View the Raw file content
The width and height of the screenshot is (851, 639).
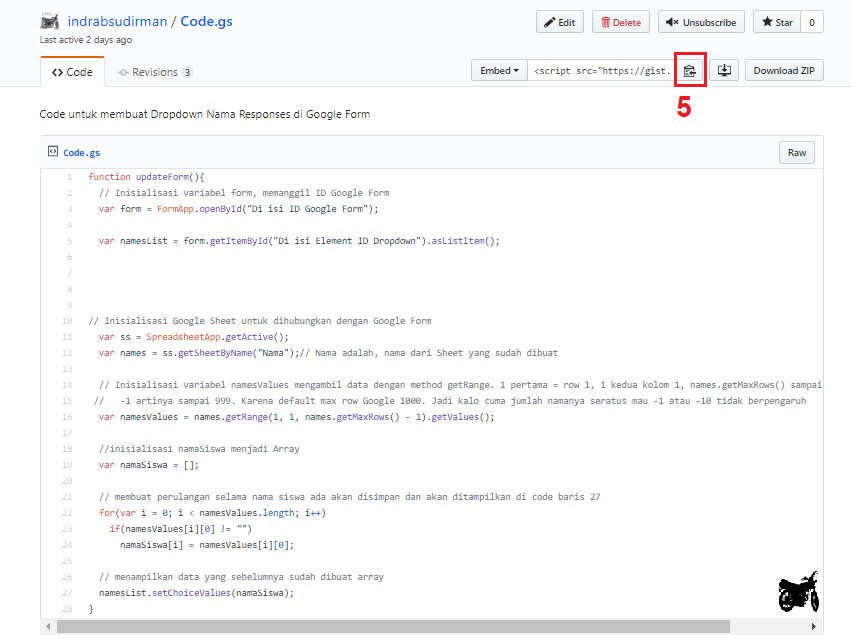[x=796, y=153]
